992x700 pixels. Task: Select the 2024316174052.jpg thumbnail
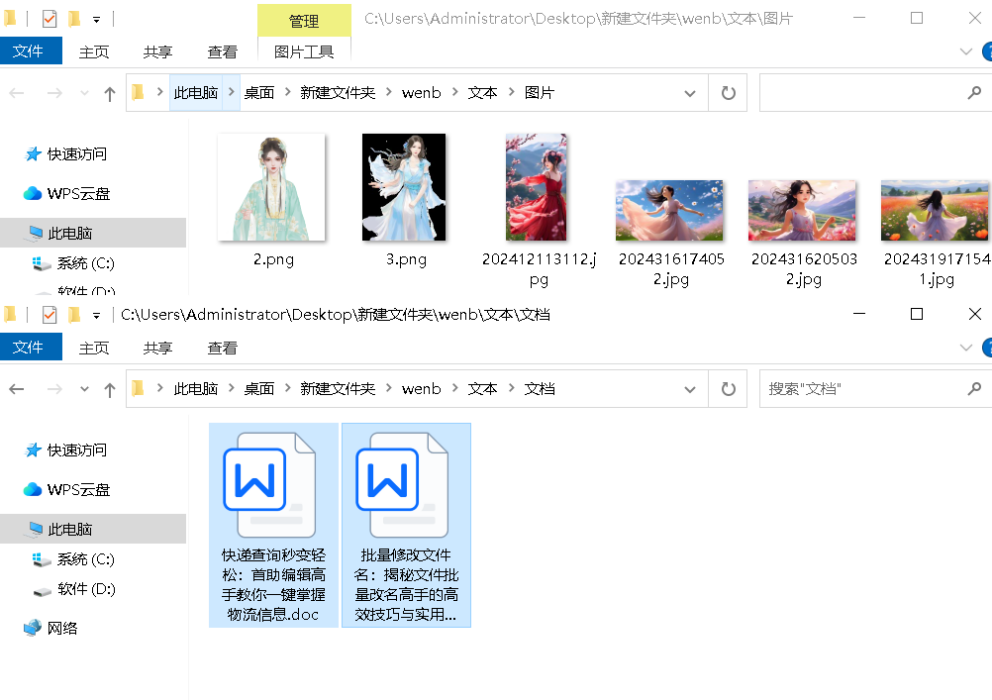pos(669,211)
